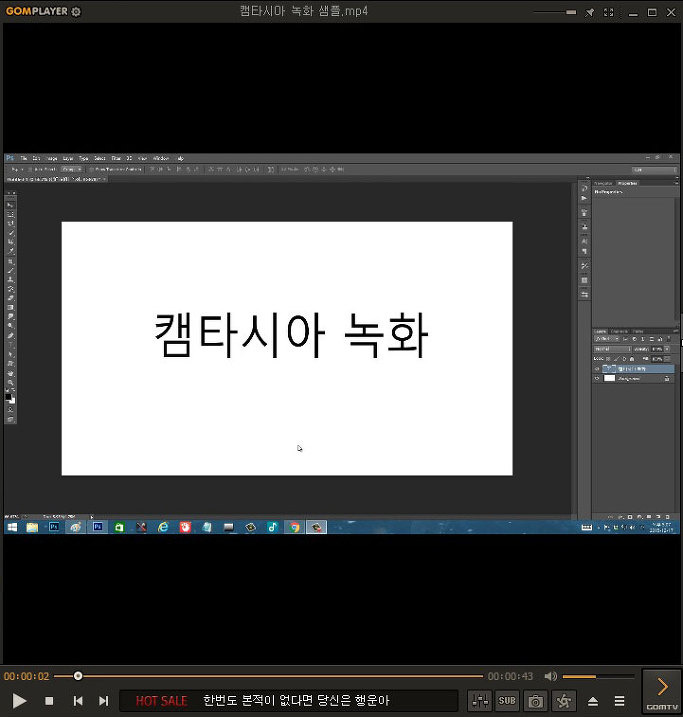Click the Background layer thumbnail
This screenshot has height=717, width=683.
click(x=609, y=379)
